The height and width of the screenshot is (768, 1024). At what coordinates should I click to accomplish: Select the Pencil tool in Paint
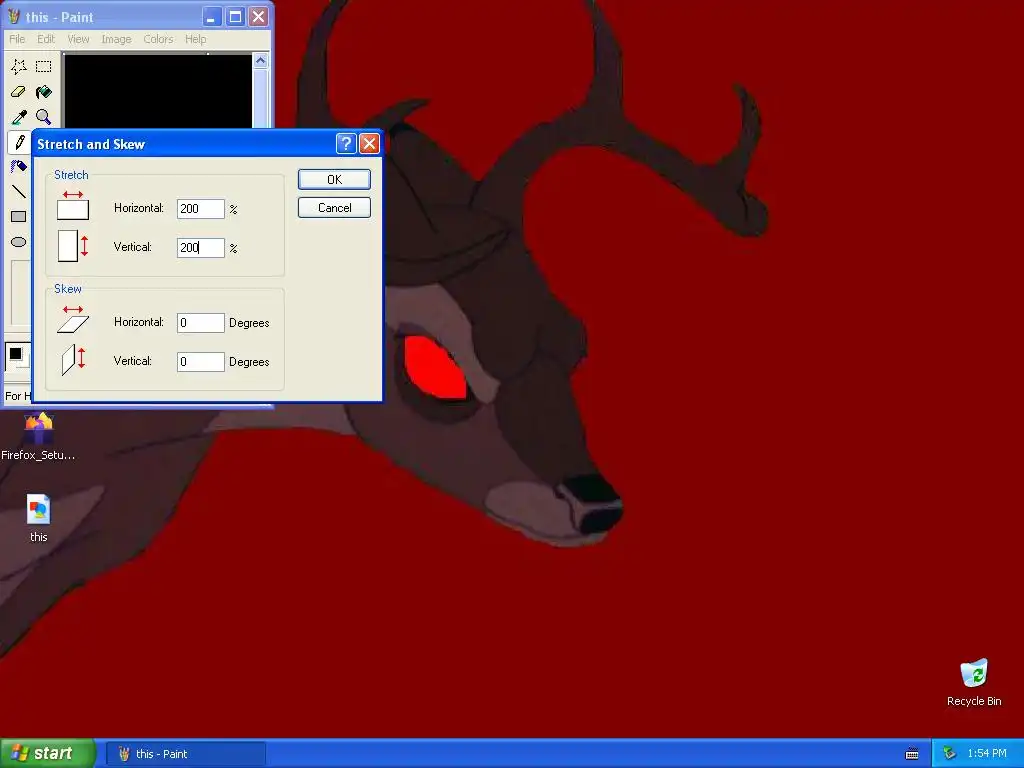point(18,142)
